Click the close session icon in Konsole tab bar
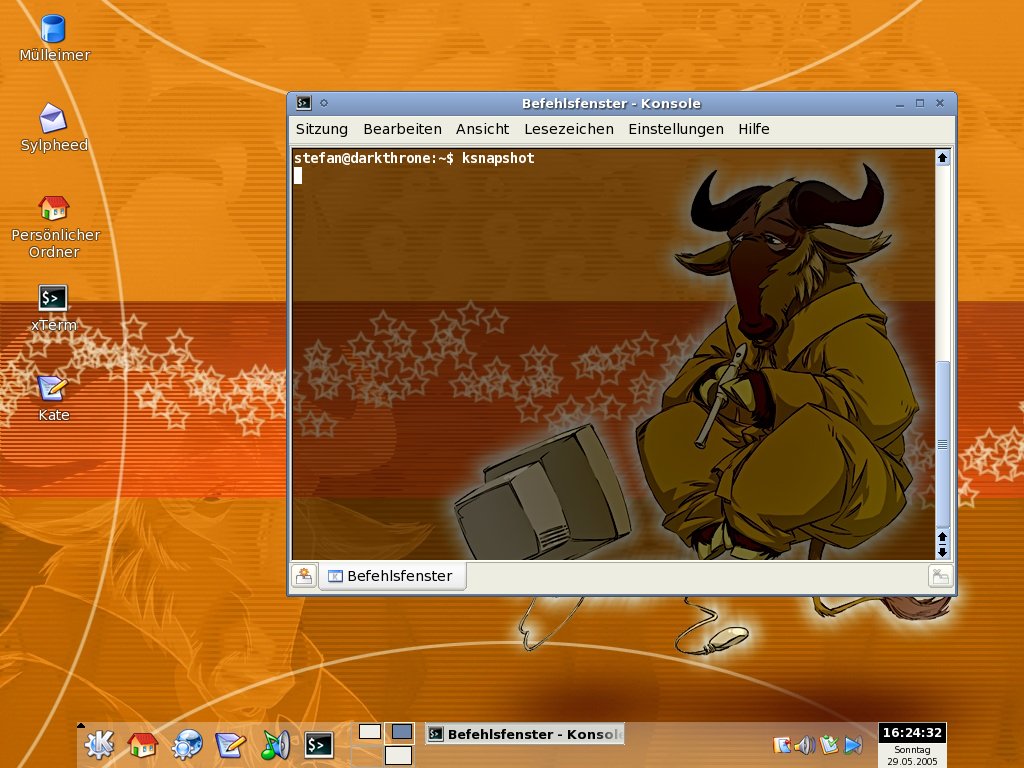The height and width of the screenshot is (768, 1024). (940, 576)
